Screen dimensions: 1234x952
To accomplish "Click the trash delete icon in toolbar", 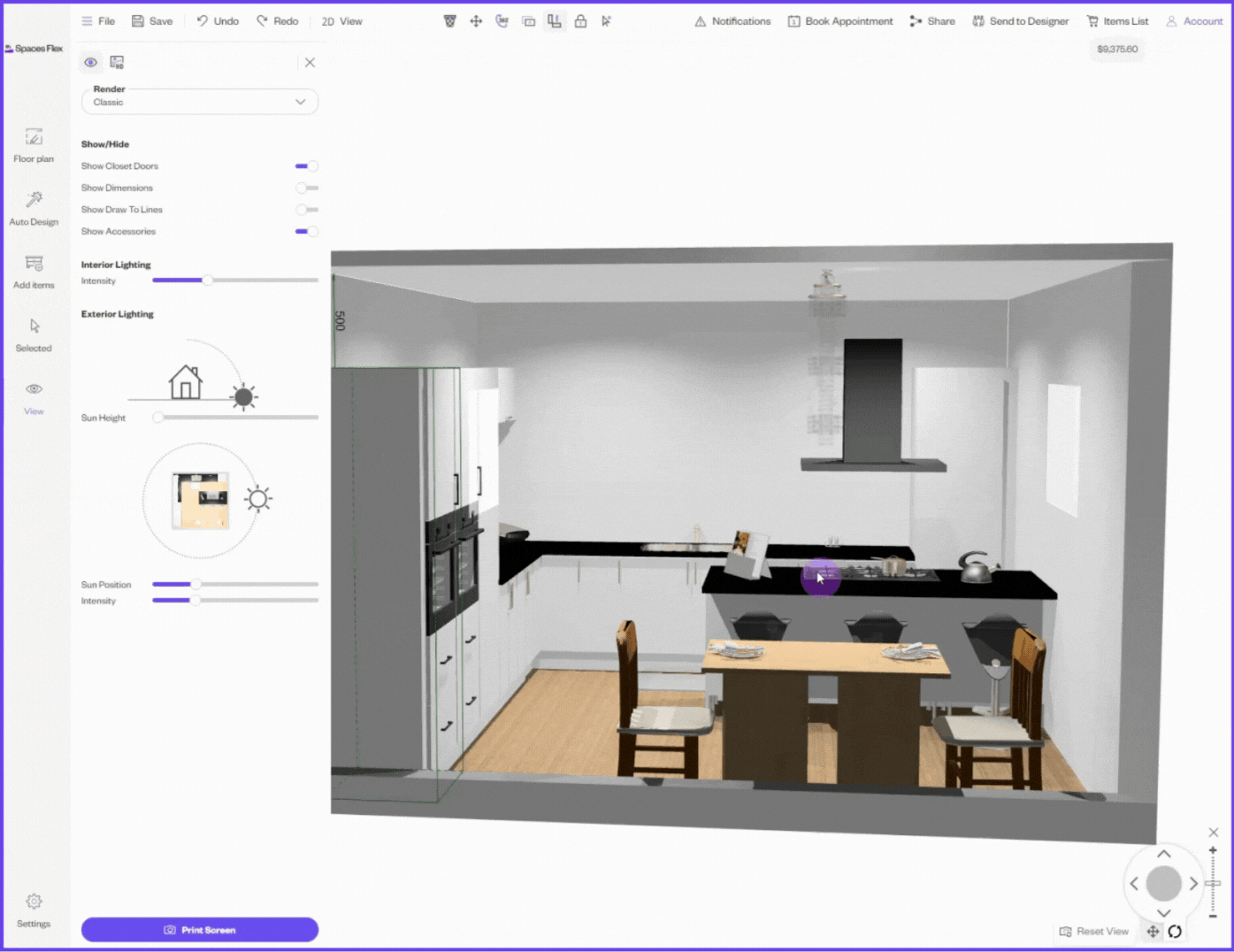I will pos(449,20).
